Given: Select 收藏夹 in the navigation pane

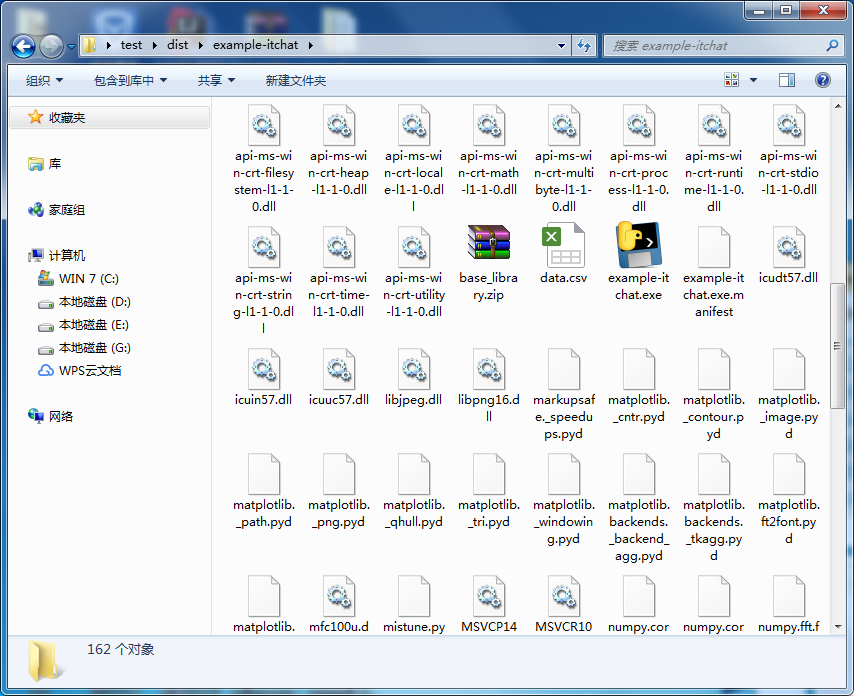Looking at the screenshot, I should coord(110,118).
